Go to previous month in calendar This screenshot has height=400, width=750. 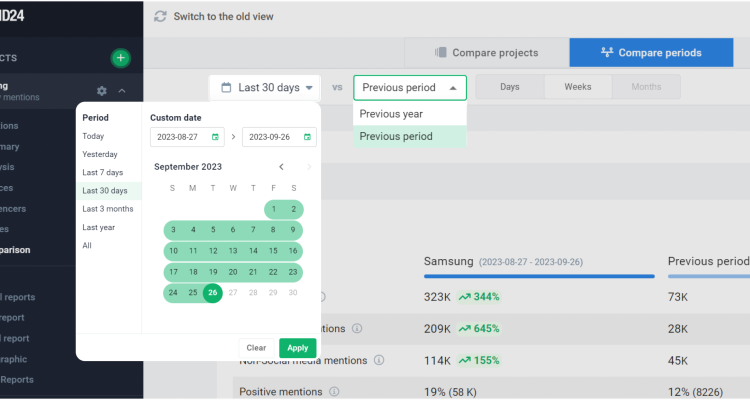click(281, 167)
